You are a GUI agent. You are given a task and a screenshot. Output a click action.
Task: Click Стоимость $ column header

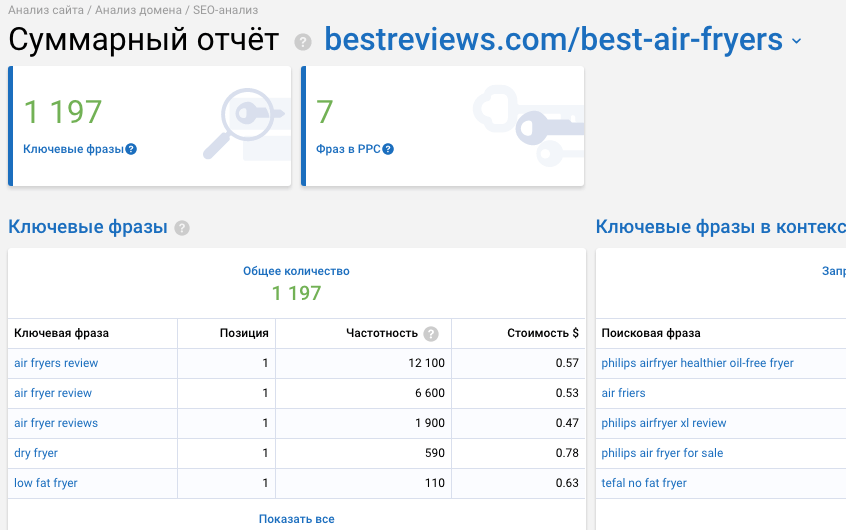[x=543, y=333]
